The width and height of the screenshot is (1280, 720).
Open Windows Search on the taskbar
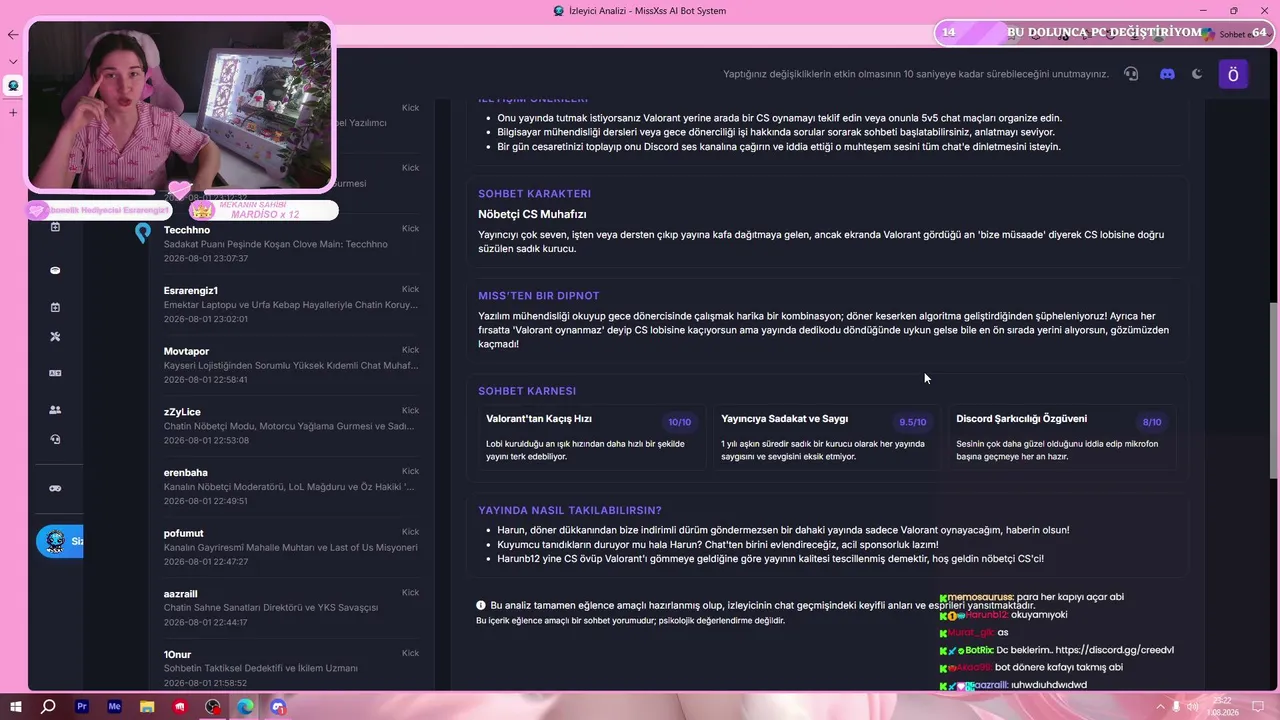tap(48, 707)
